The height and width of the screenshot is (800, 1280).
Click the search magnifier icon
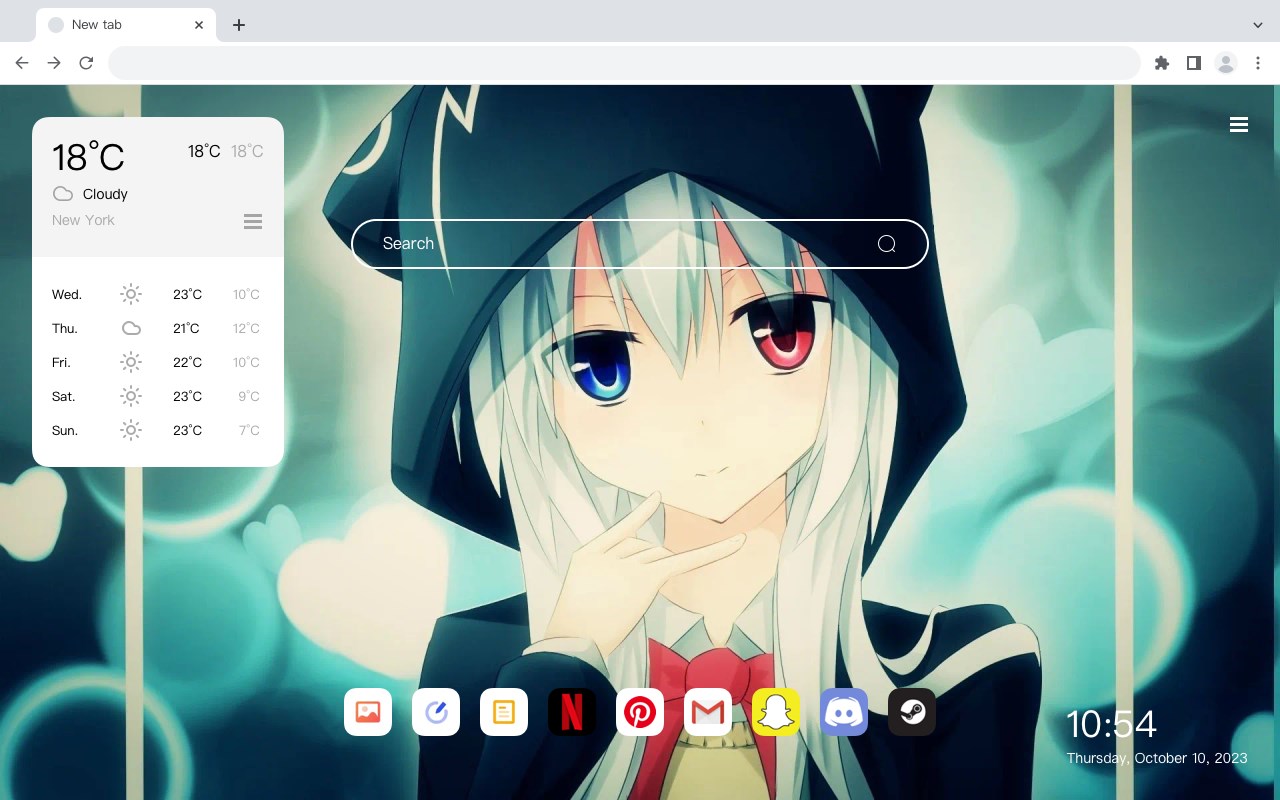886,244
